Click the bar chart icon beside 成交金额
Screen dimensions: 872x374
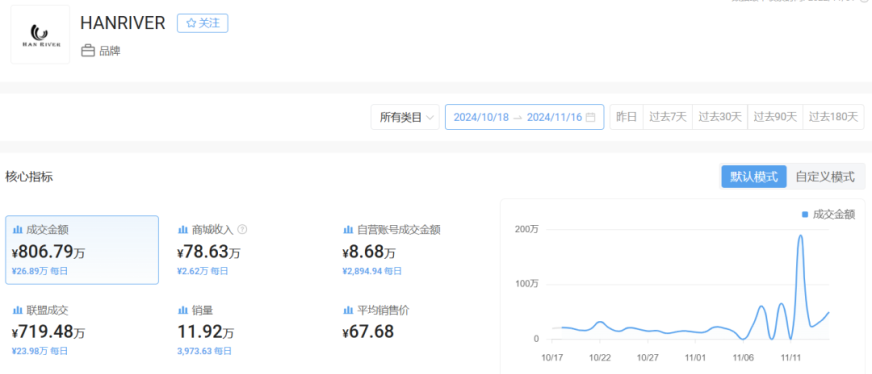click(17, 230)
